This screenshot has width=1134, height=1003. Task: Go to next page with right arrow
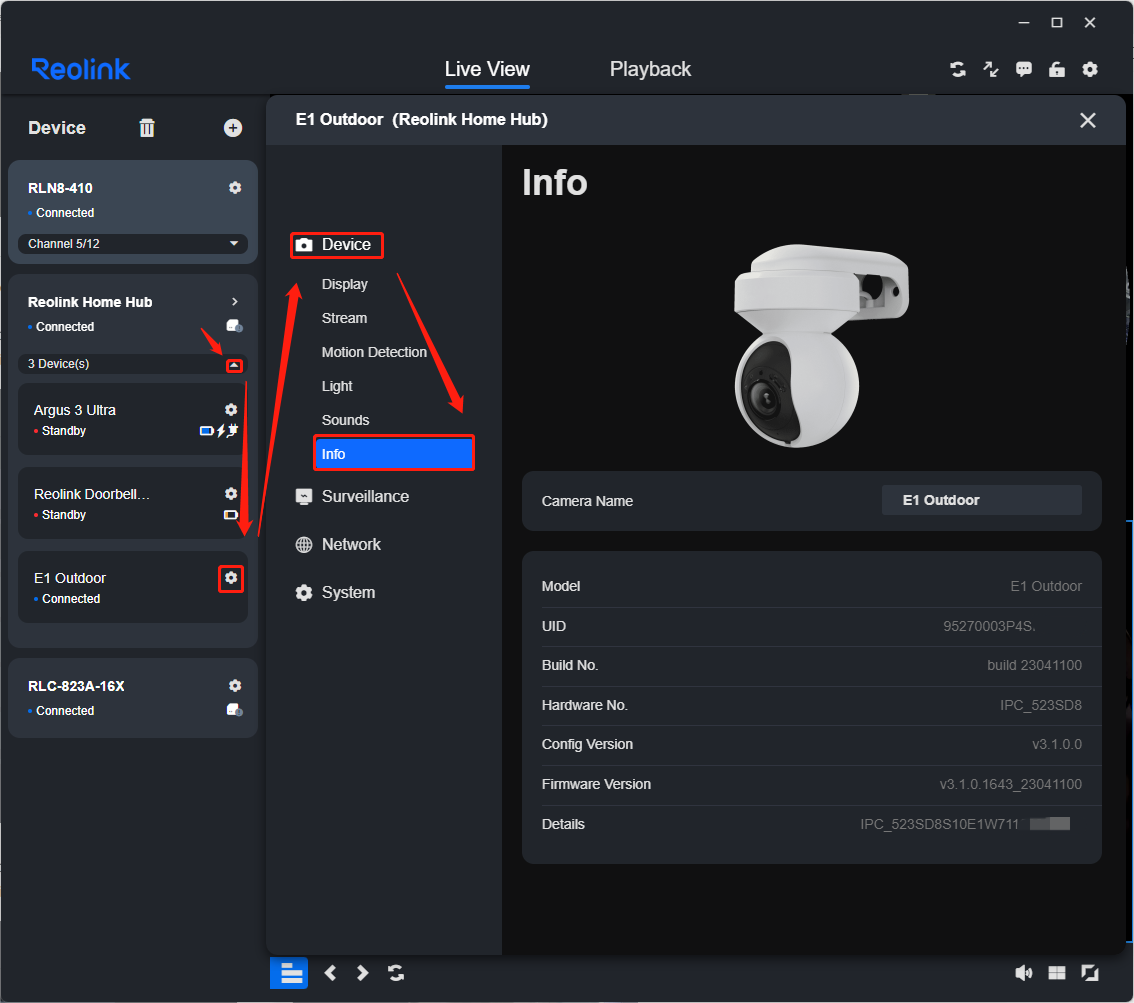point(362,973)
